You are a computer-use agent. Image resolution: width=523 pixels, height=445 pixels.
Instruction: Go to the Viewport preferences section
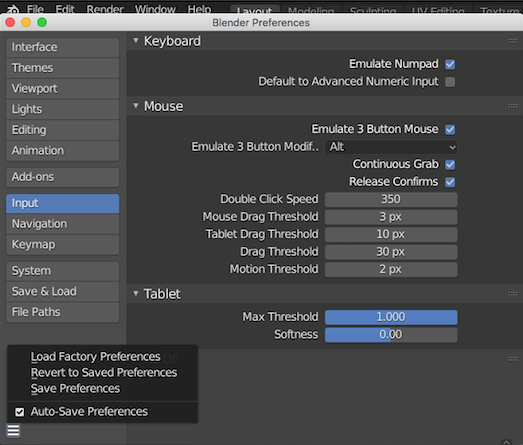tap(62, 89)
